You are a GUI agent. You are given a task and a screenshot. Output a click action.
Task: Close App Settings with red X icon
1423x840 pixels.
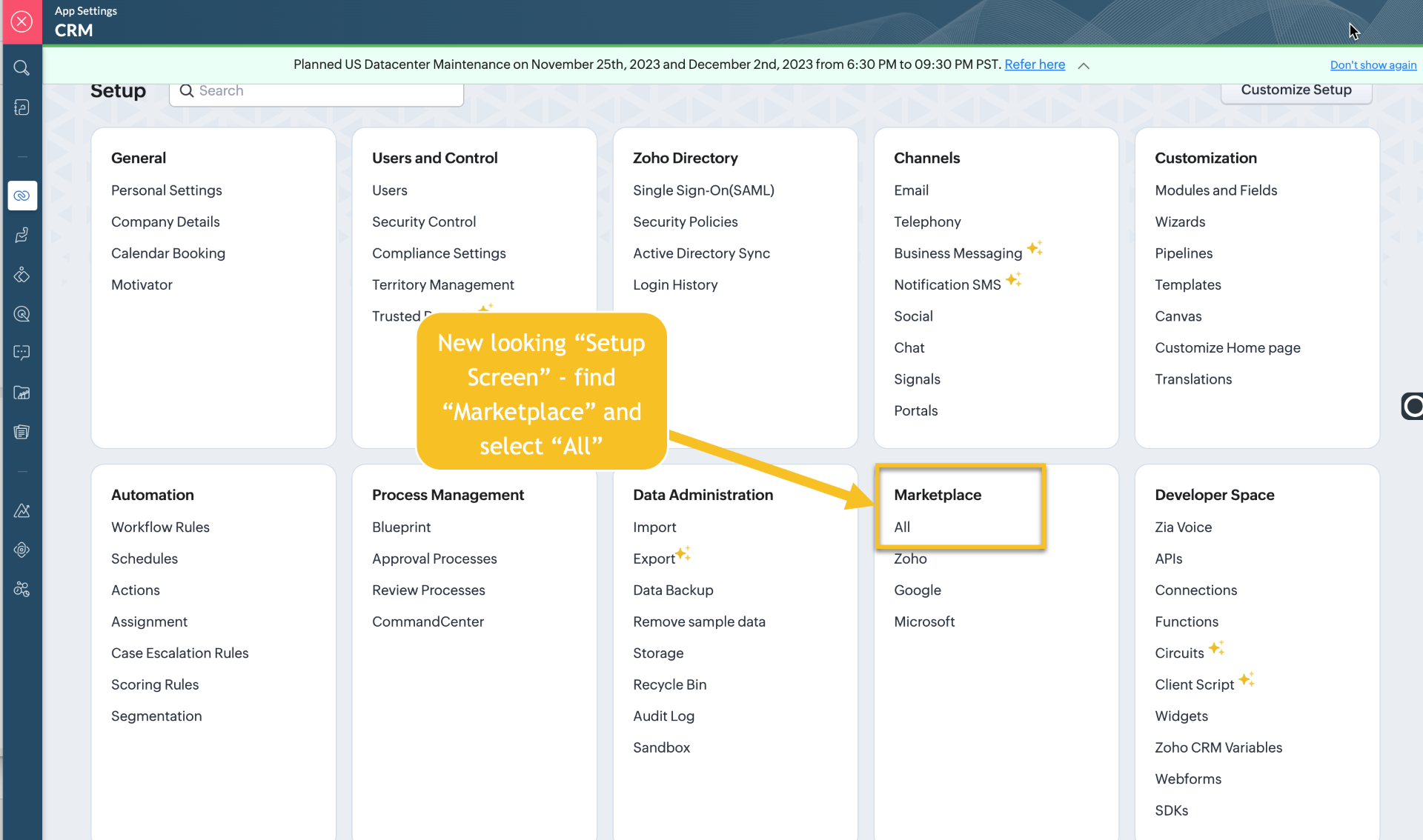click(21, 21)
